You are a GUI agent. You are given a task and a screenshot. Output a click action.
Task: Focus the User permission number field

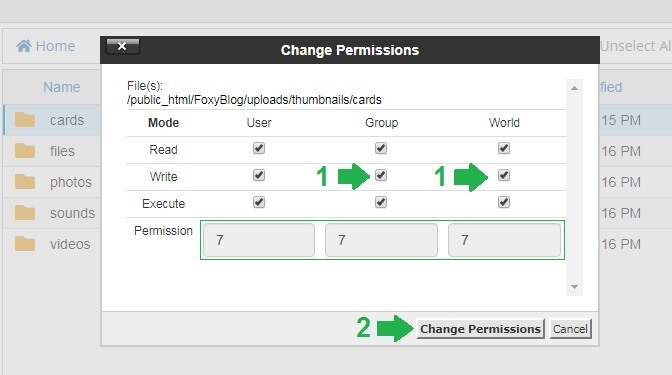coord(259,240)
